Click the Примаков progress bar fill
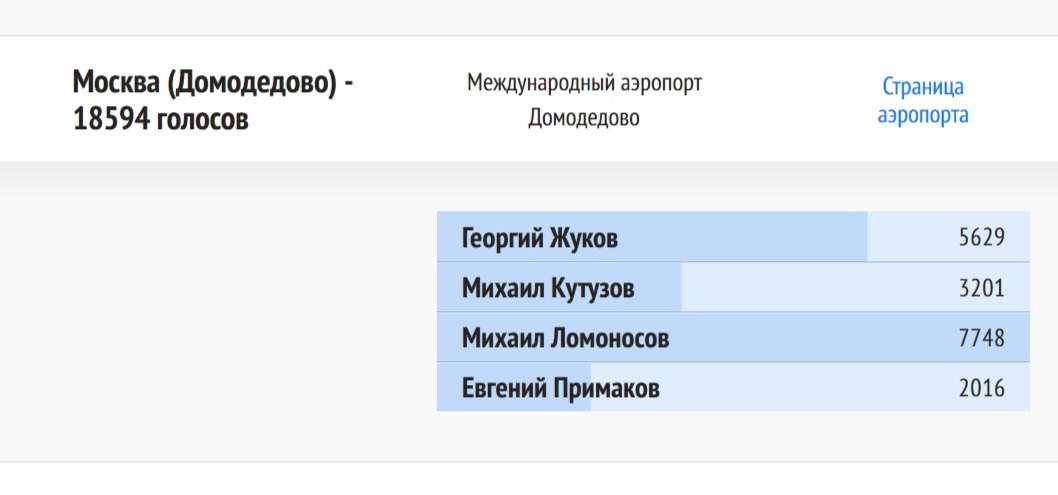This screenshot has height=495, width=1058. coord(513,387)
